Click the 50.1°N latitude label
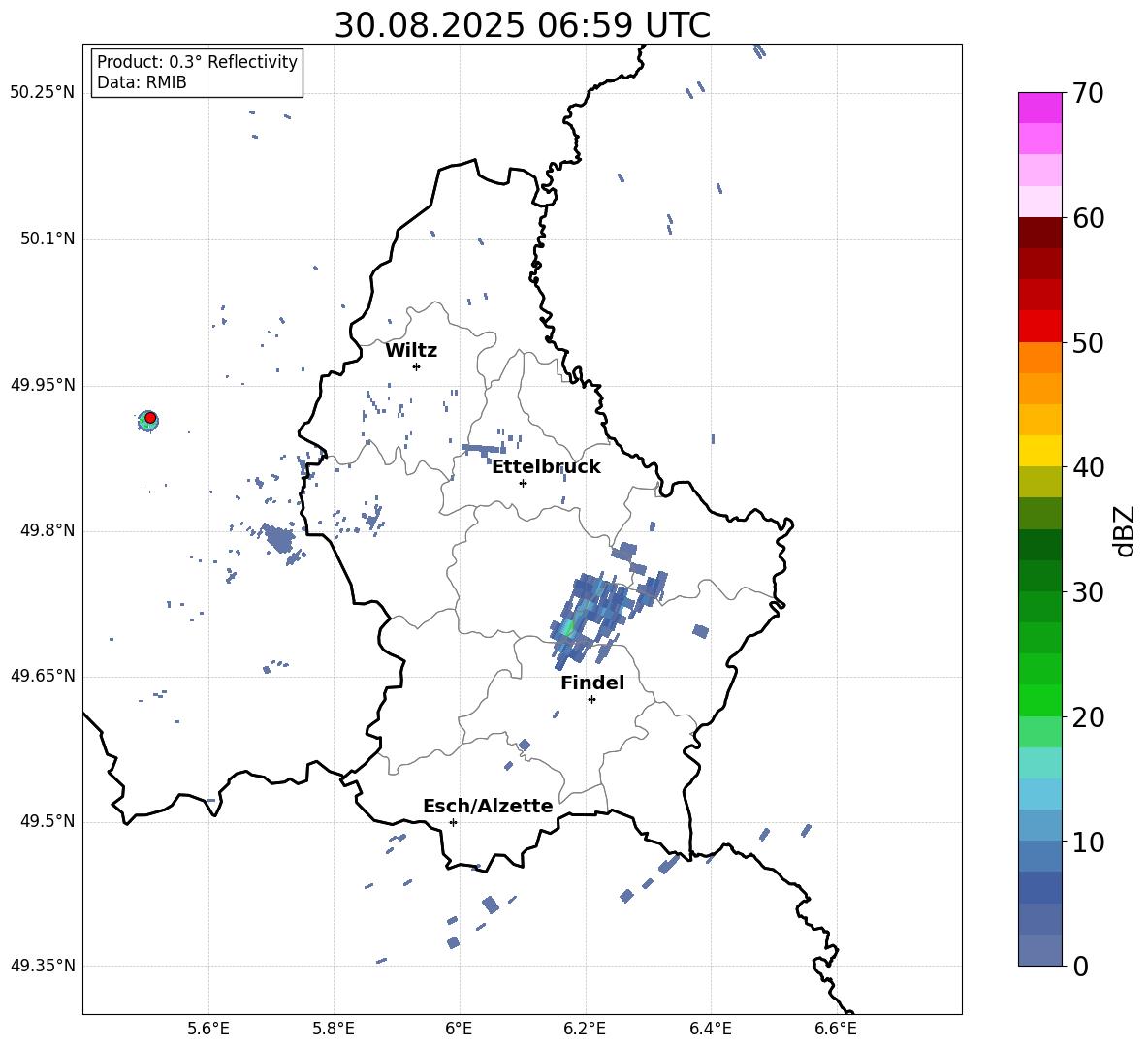Screen dimensions: 1148x1048 pyautogui.click(x=48, y=239)
